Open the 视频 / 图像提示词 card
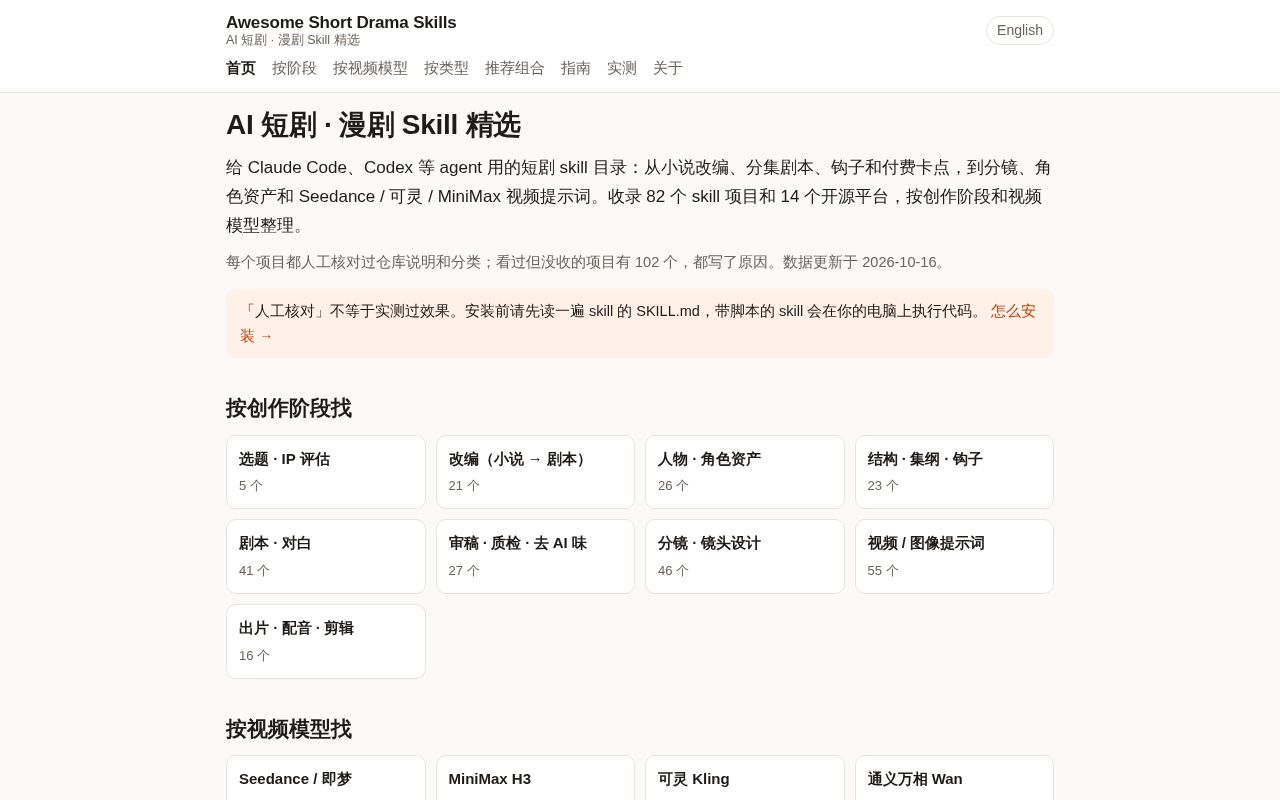This screenshot has width=1280, height=800. [x=954, y=556]
